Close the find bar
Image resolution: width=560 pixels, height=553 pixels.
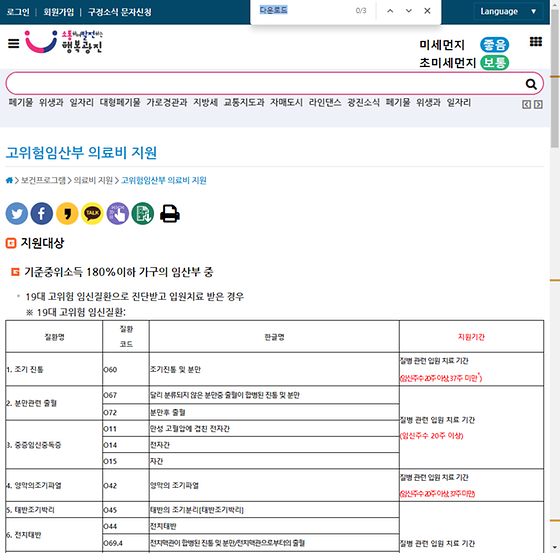tap(427, 11)
